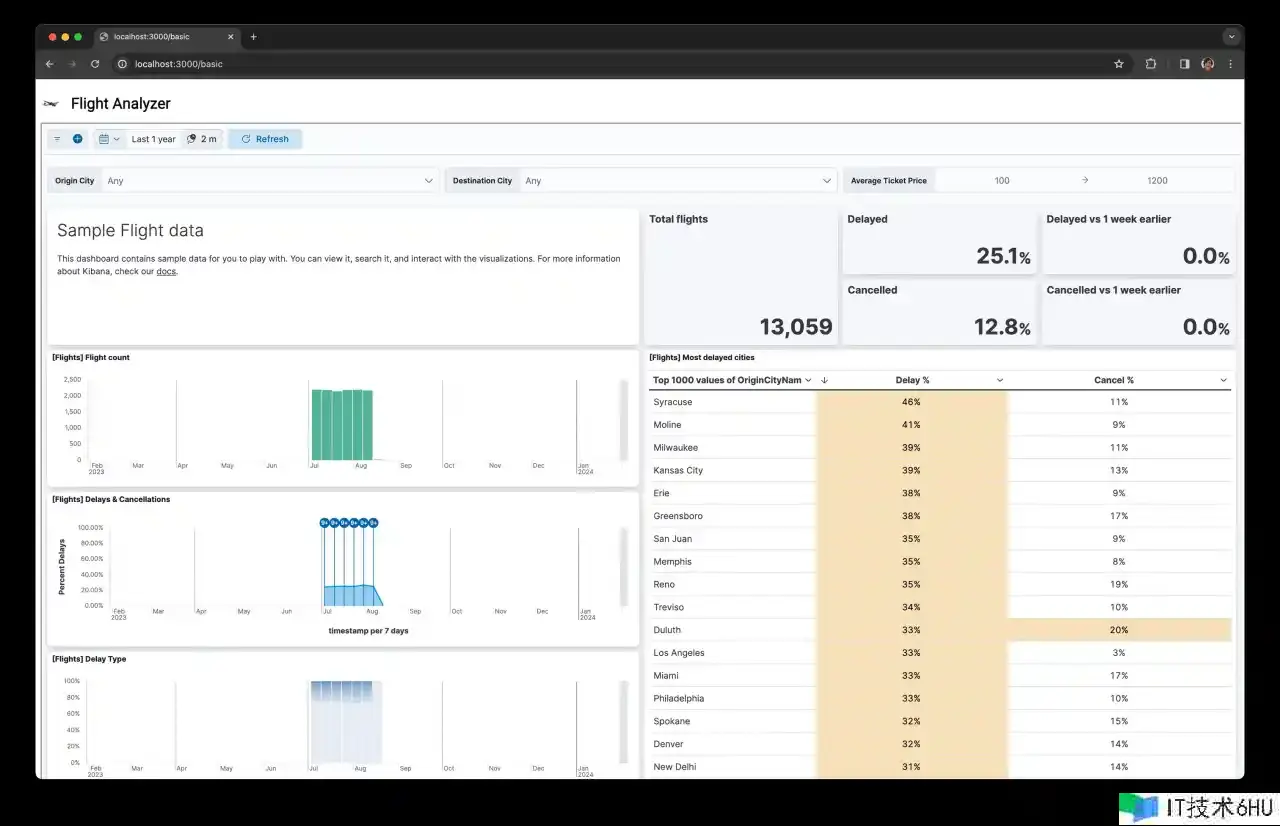Viewport: 1280px width, 826px height.
Task: Sort by the OriginCityName column arrow
Action: pos(824,380)
